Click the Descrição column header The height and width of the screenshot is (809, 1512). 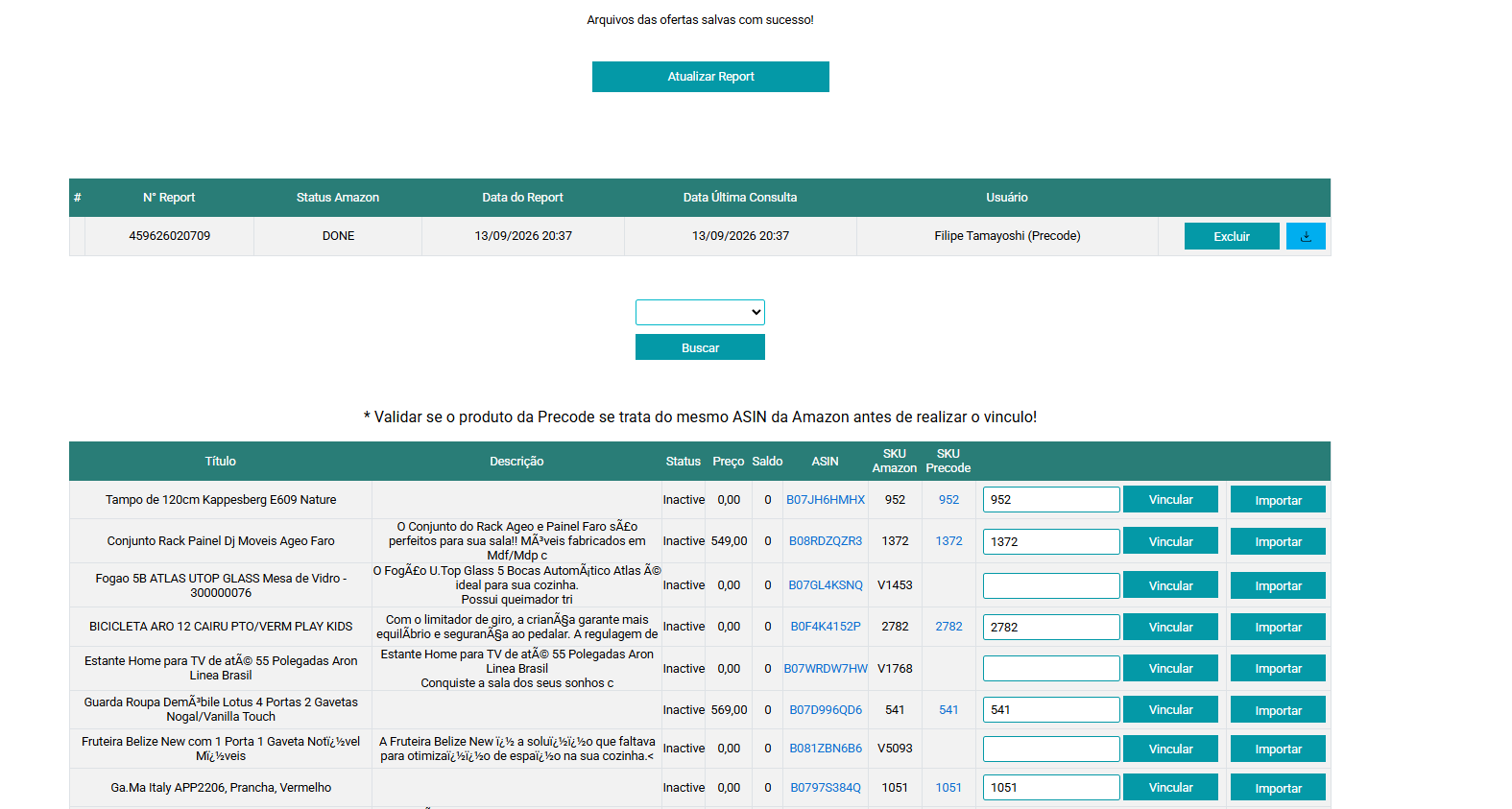[x=516, y=462]
